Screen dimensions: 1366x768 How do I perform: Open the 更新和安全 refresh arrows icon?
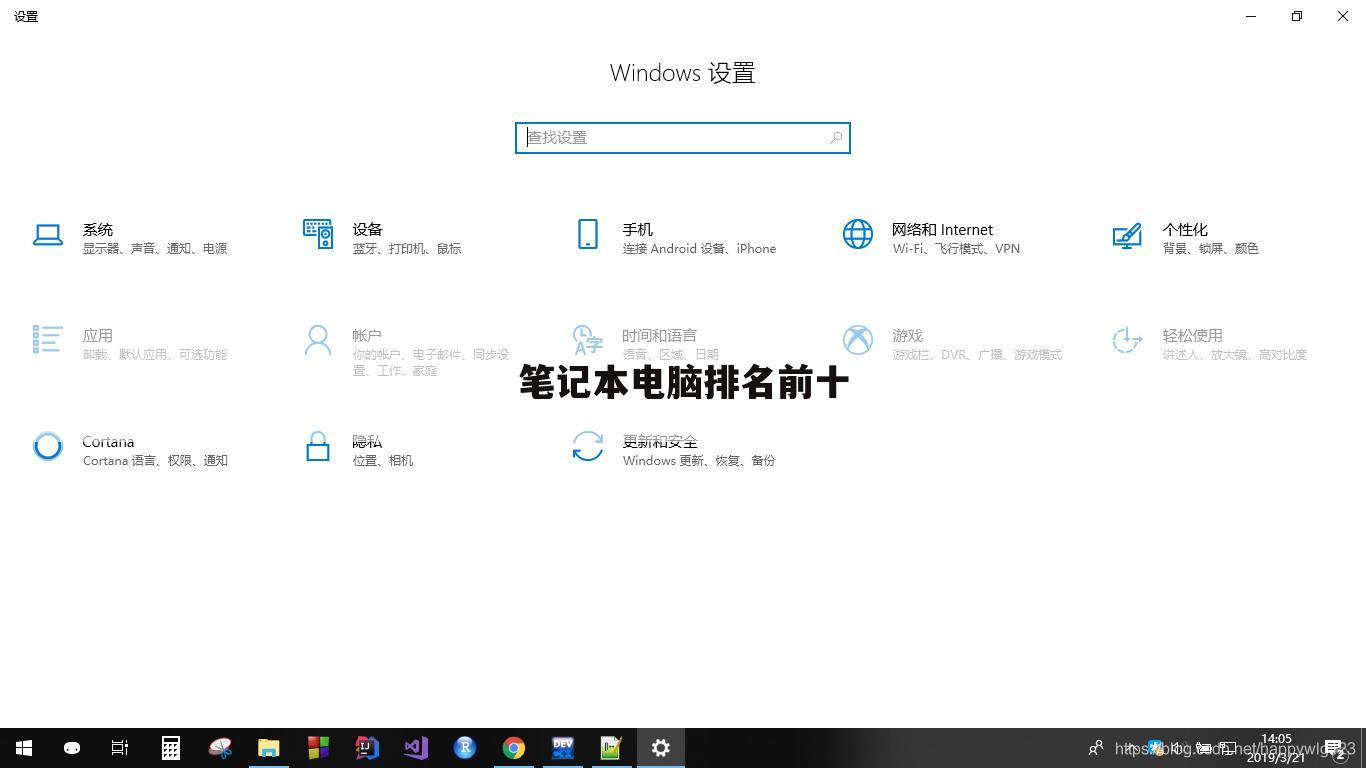tap(588, 446)
